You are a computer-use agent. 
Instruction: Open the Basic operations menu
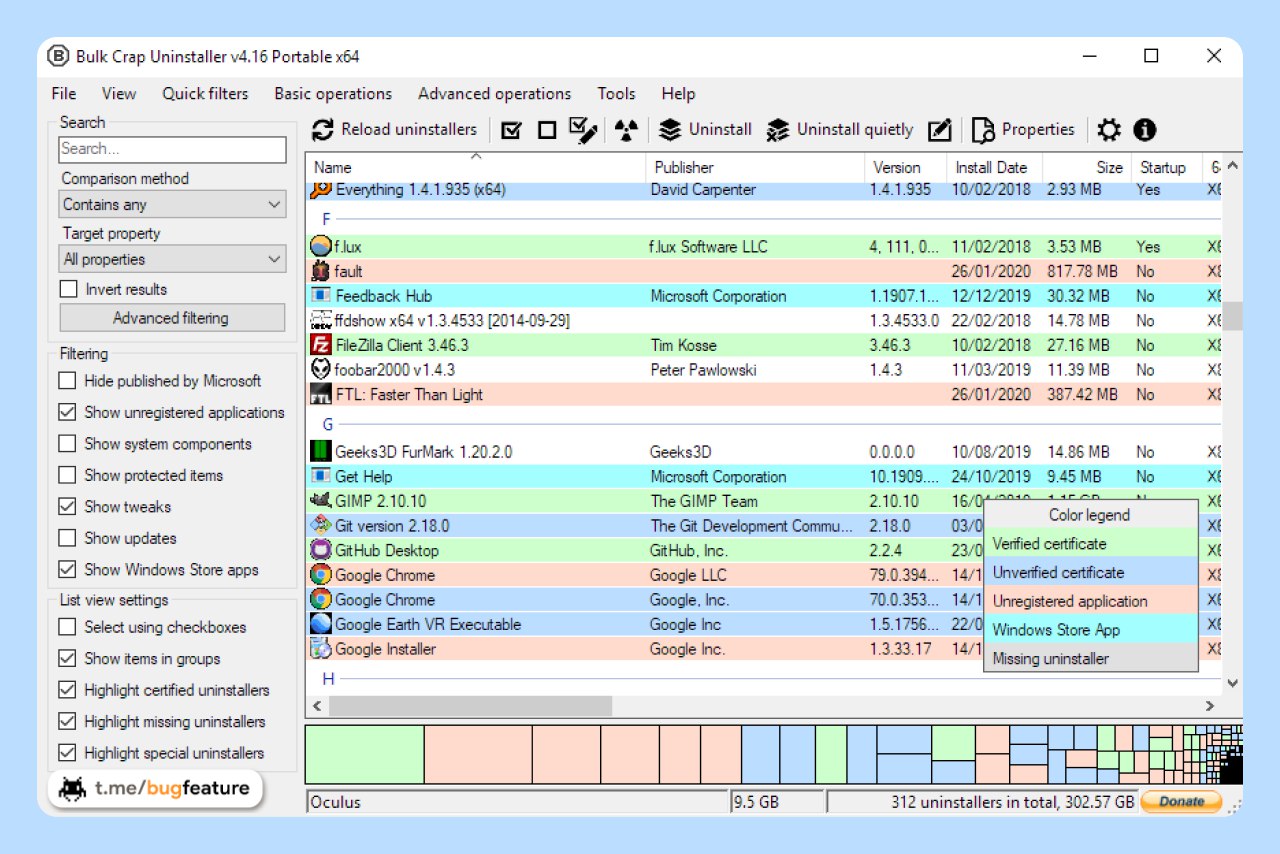[333, 93]
